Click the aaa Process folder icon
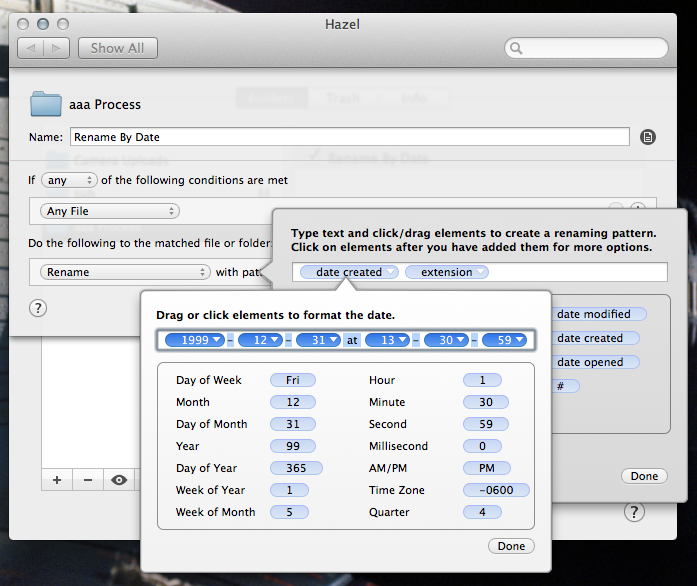The width and height of the screenshot is (697, 586). tap(46, 104)
